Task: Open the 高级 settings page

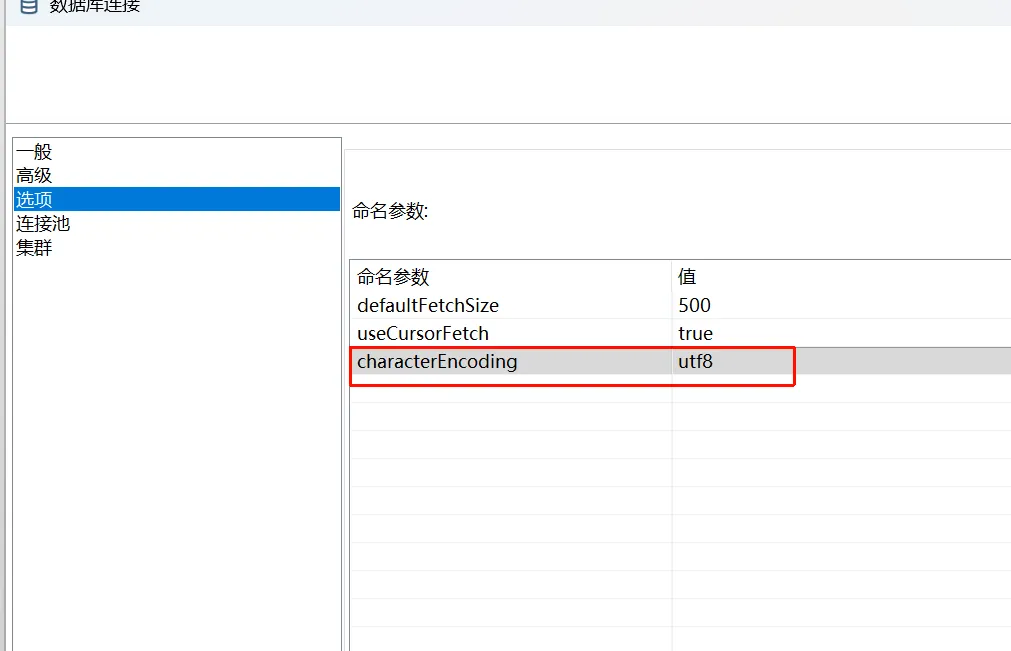Action: point(34,176)
